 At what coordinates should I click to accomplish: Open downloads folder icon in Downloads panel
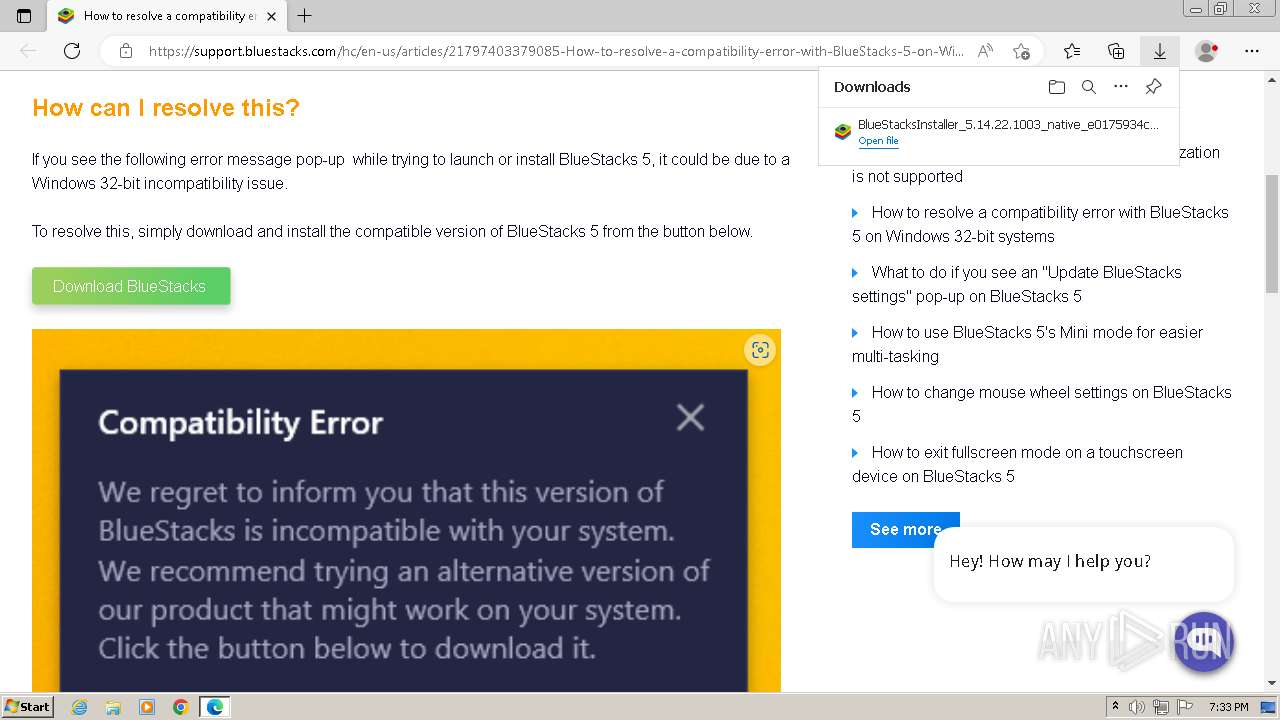click(x=1057, y=87)
